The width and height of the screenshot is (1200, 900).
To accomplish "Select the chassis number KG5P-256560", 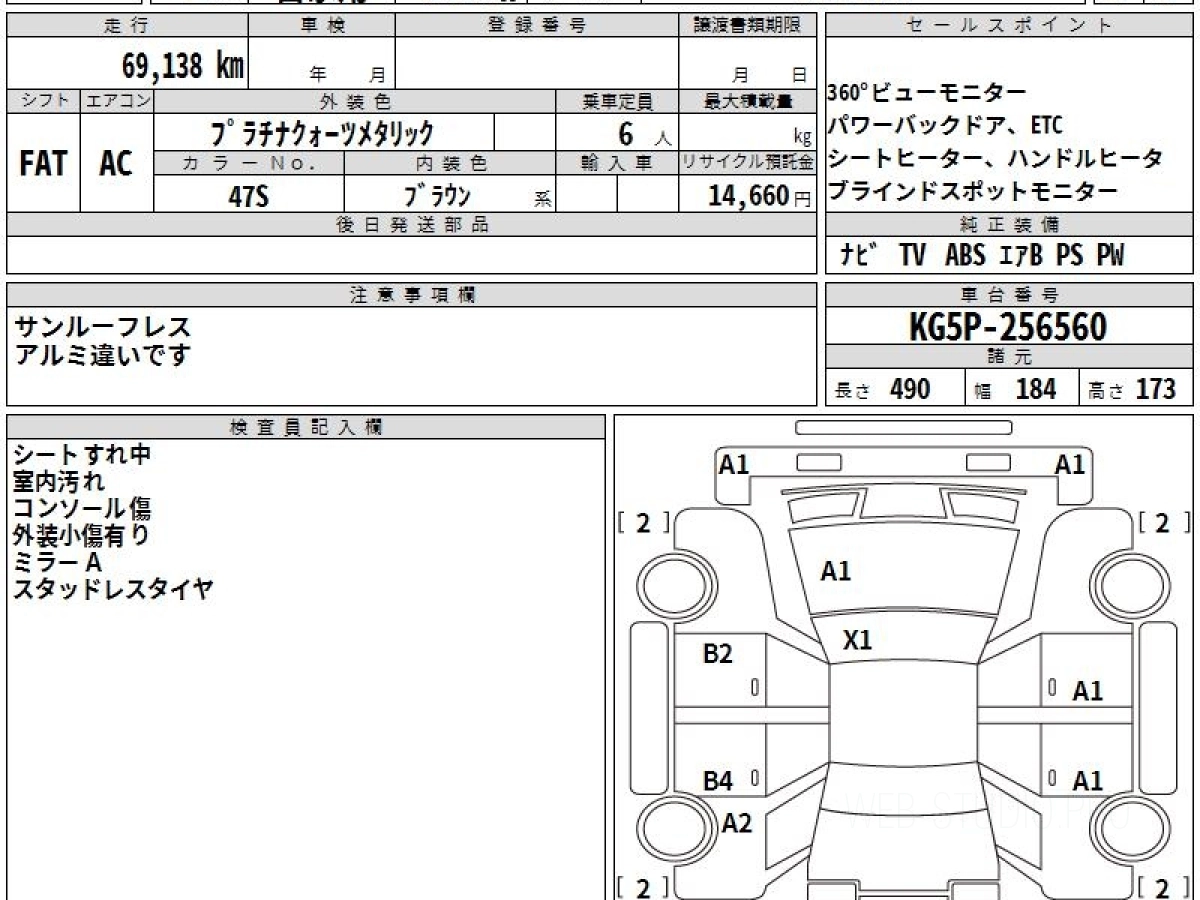I will coord(1008,327).
